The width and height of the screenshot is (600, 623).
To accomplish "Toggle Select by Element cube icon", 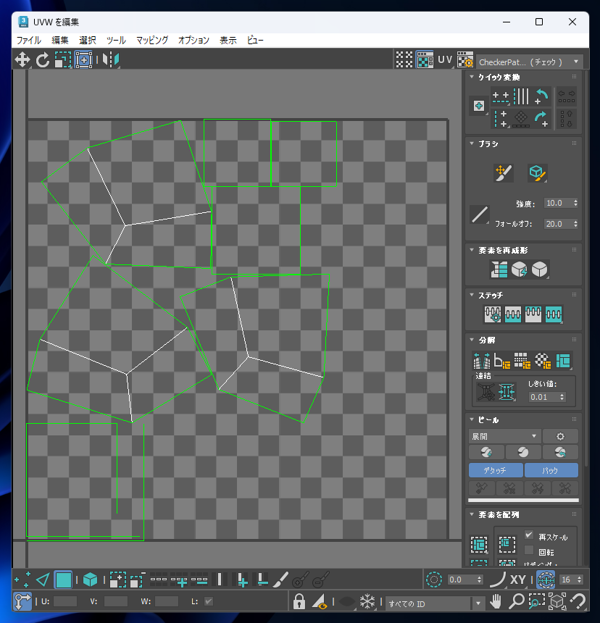I will pyautogui.click(x=90, y=580).
